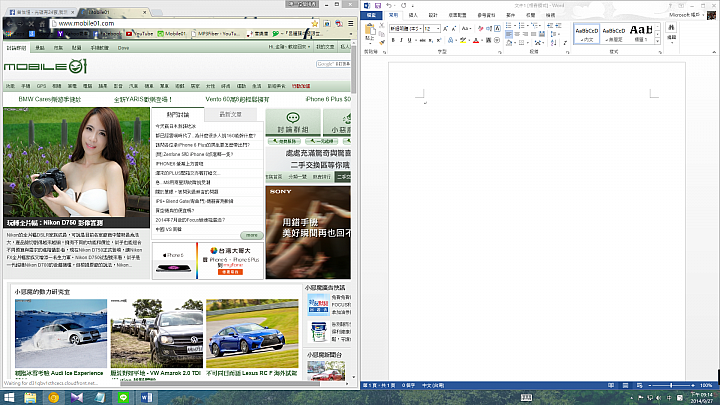This screenshot has width=720, height=405.
Task: Click the Clear Formatting eraser icon
Action: (x=480, y=28)
